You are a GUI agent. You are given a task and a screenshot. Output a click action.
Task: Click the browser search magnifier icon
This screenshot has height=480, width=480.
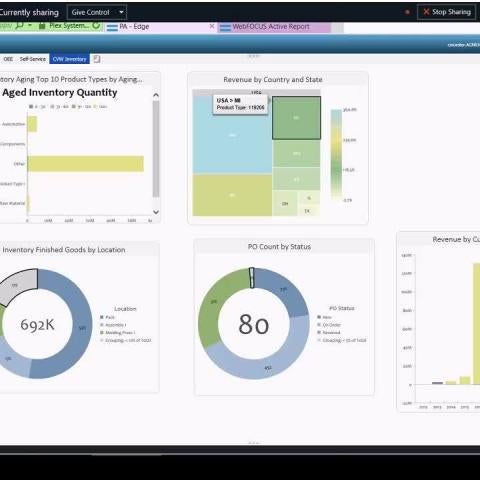click(x=20, y=26)
